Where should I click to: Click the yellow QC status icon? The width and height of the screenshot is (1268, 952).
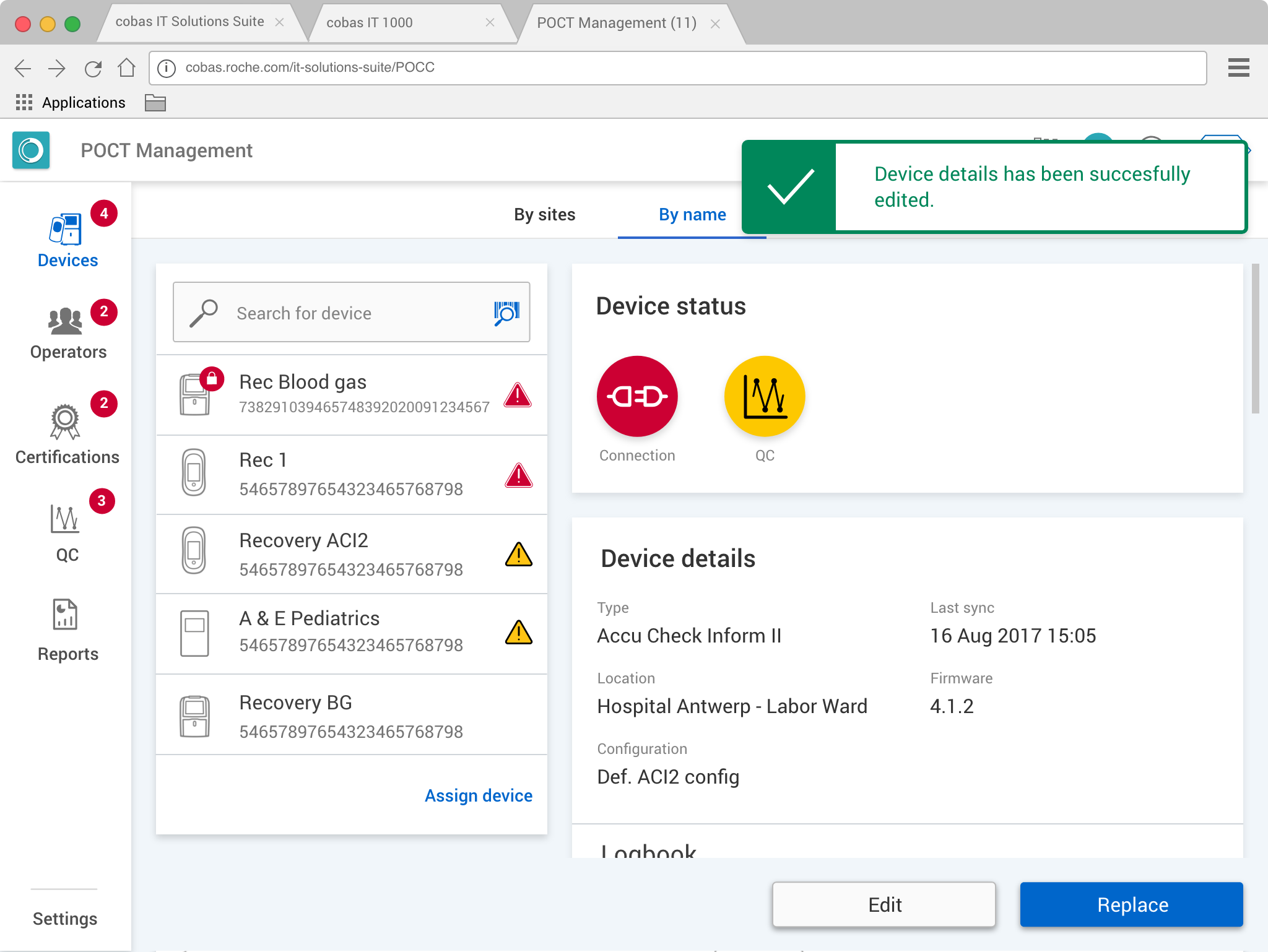764,396
